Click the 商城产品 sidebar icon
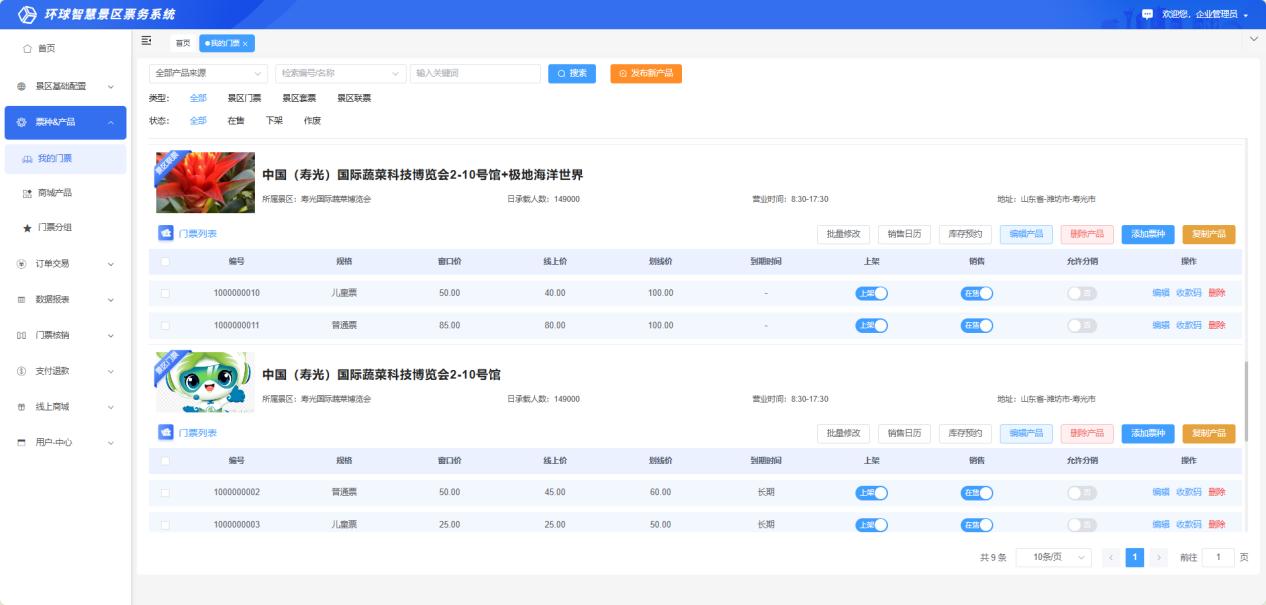 click(x=27, y=193)
